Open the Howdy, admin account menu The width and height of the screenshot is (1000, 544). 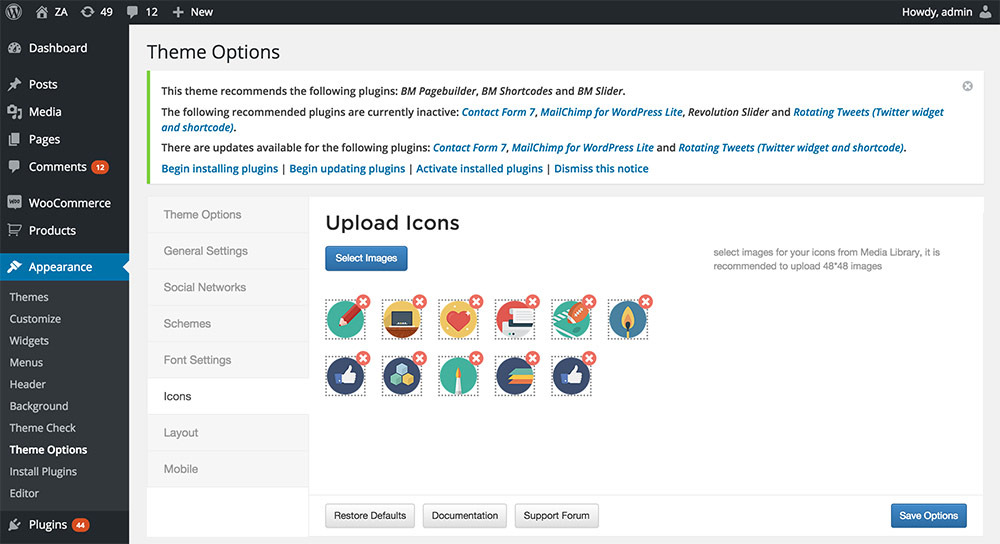(936, 12)
